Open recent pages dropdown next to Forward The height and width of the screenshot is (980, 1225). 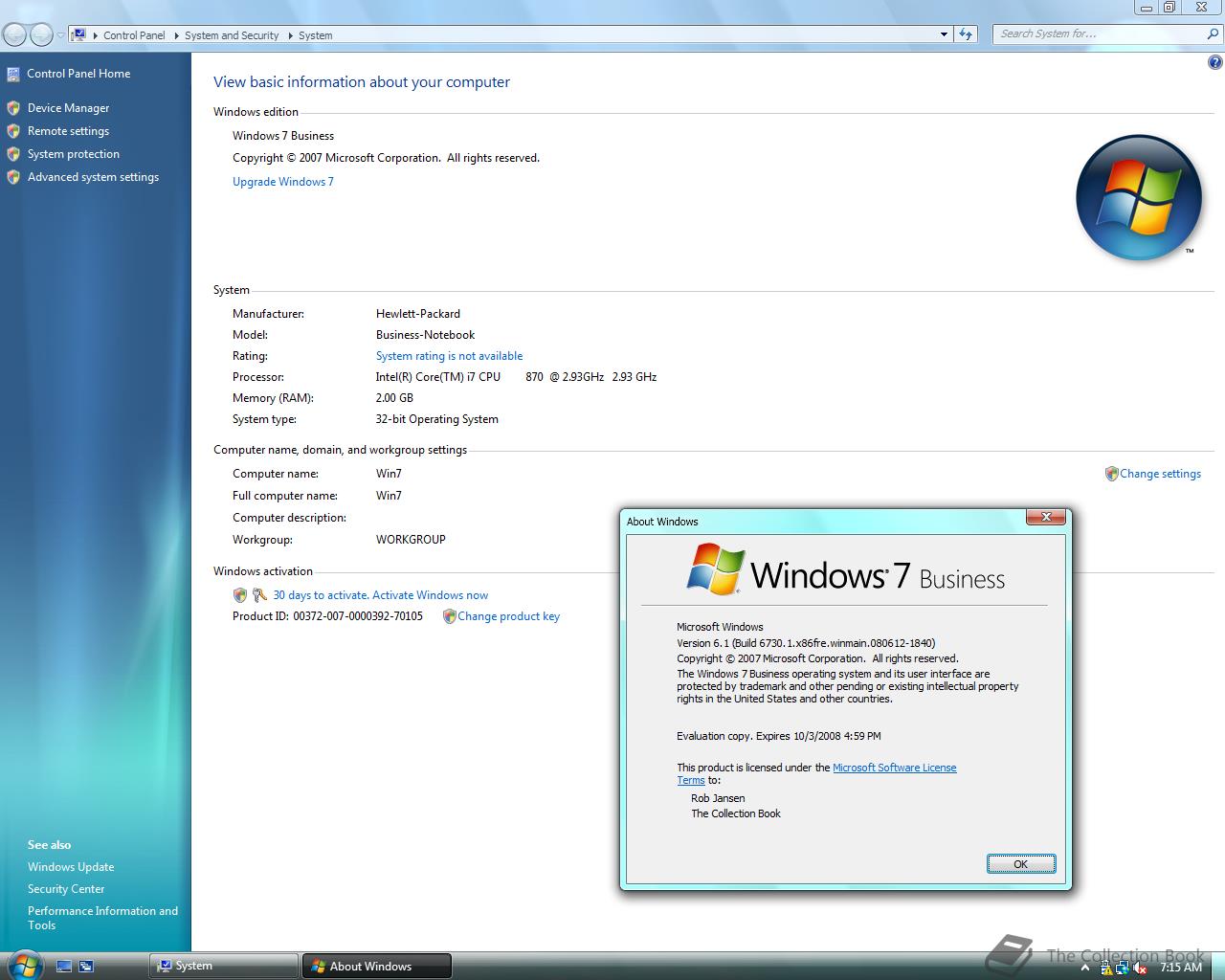click(60, 35)
